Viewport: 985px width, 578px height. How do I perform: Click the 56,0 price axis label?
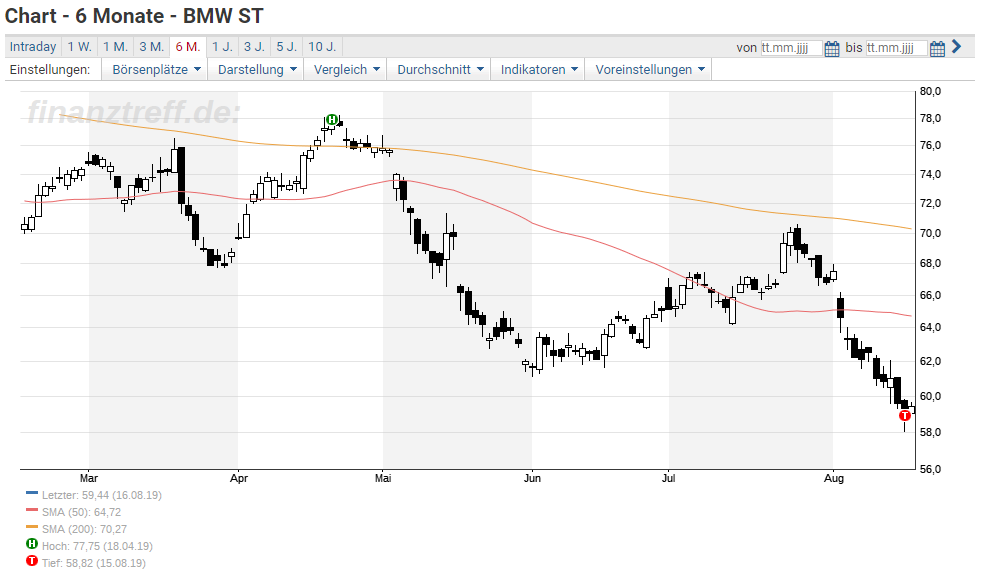pos(930,469)
